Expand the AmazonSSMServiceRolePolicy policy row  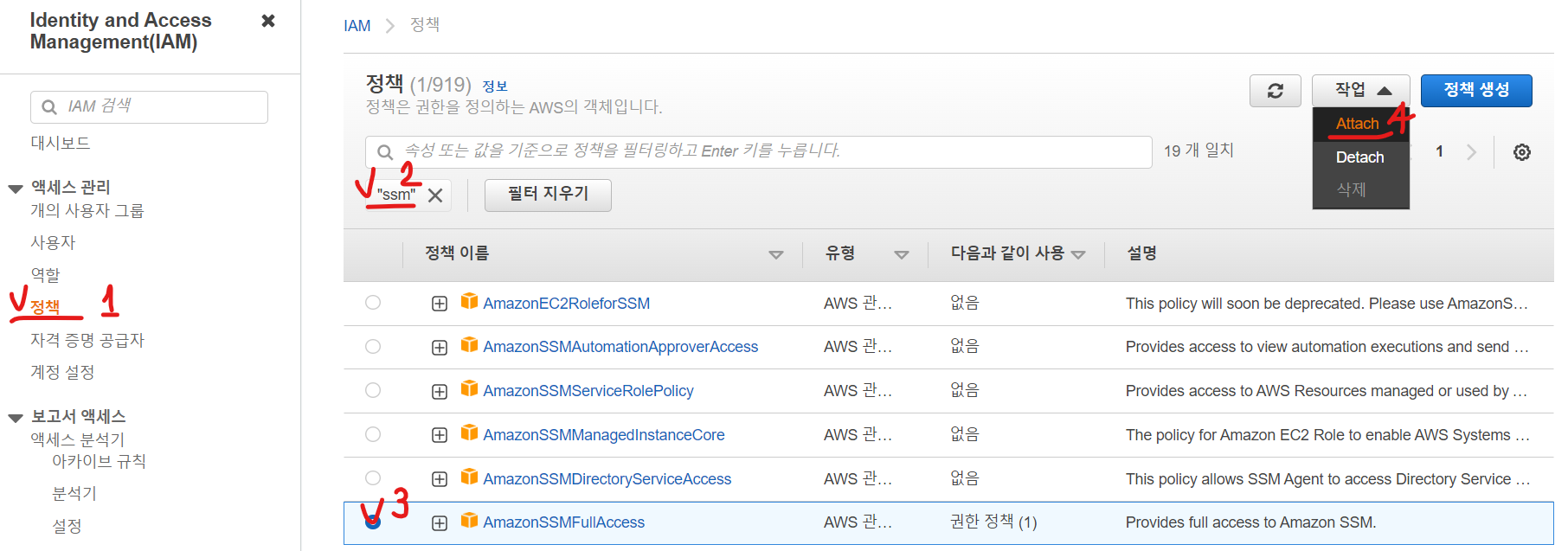tap(440, 392)
